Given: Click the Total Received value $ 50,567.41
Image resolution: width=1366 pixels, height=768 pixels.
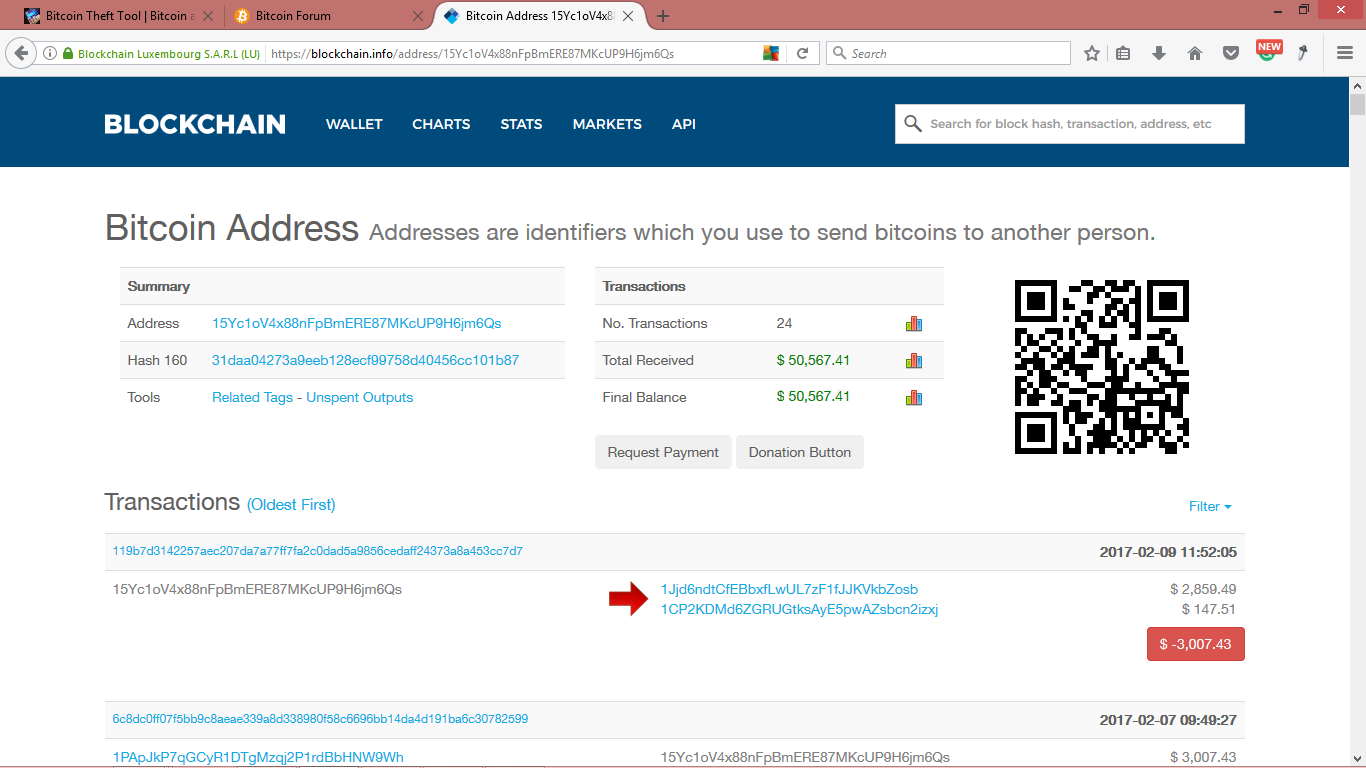Looking at the screenshot, I should [x=813, y=360].
